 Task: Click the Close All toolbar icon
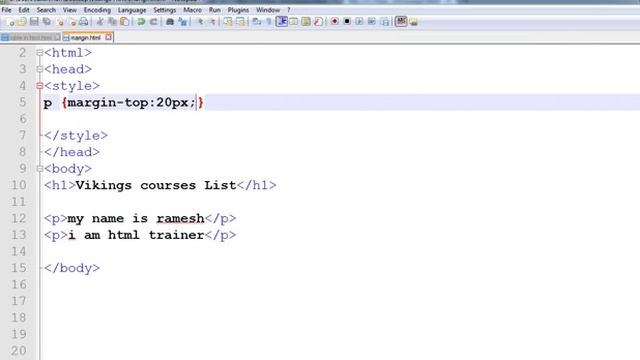click(72, 22)
